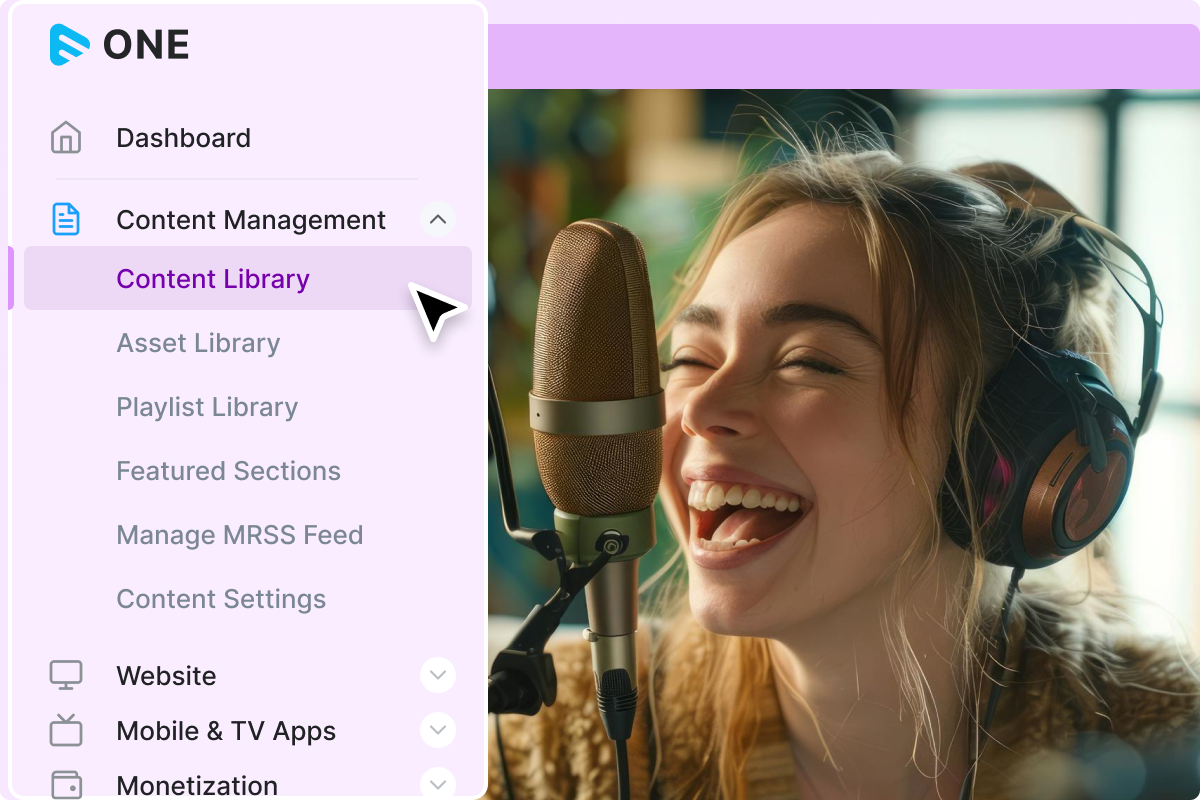1200x800 pixels.
Task: Click the Dashboard home icon
Action: (66, 138)
